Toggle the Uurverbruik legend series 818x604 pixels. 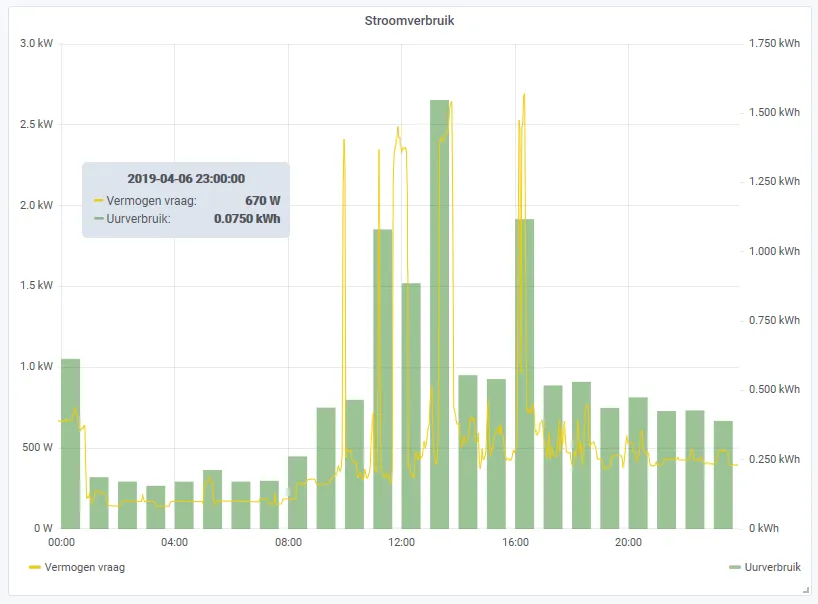[772, 567]
